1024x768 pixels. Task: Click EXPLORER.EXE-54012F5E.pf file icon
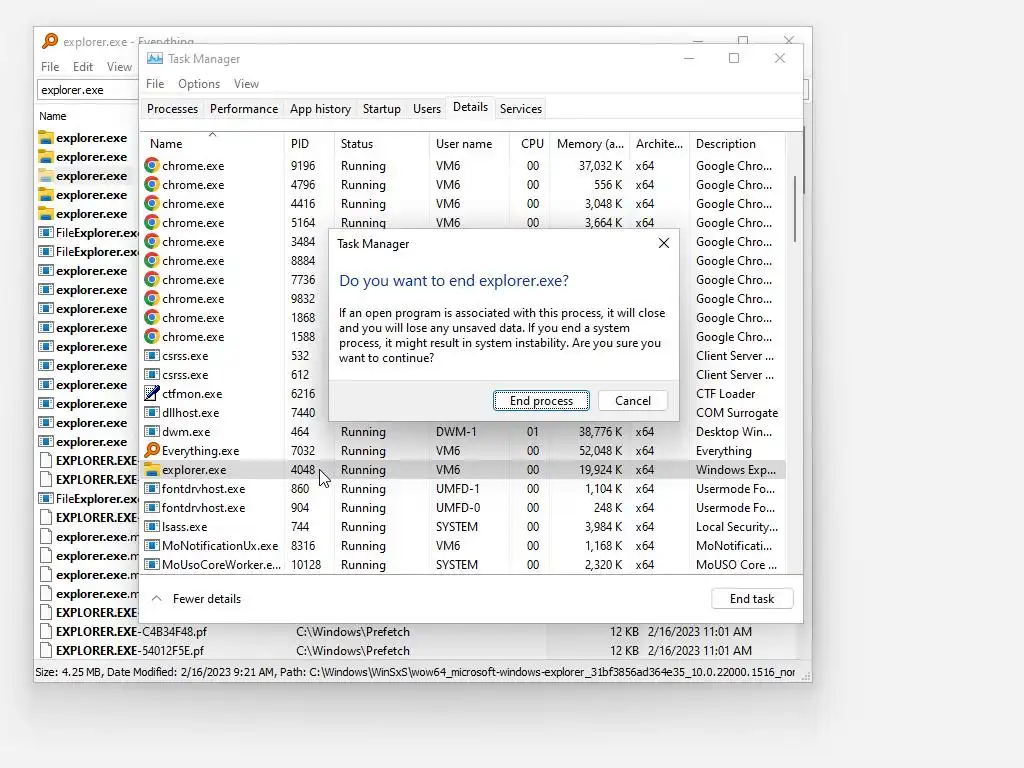46,650
